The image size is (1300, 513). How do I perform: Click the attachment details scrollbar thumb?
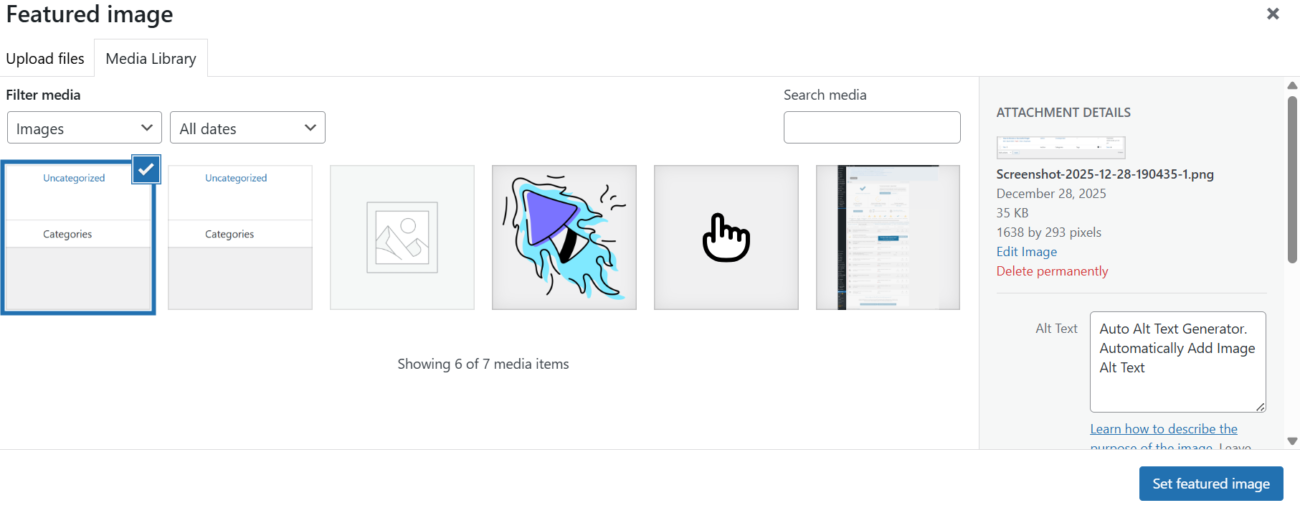(x=1291, y=180)
